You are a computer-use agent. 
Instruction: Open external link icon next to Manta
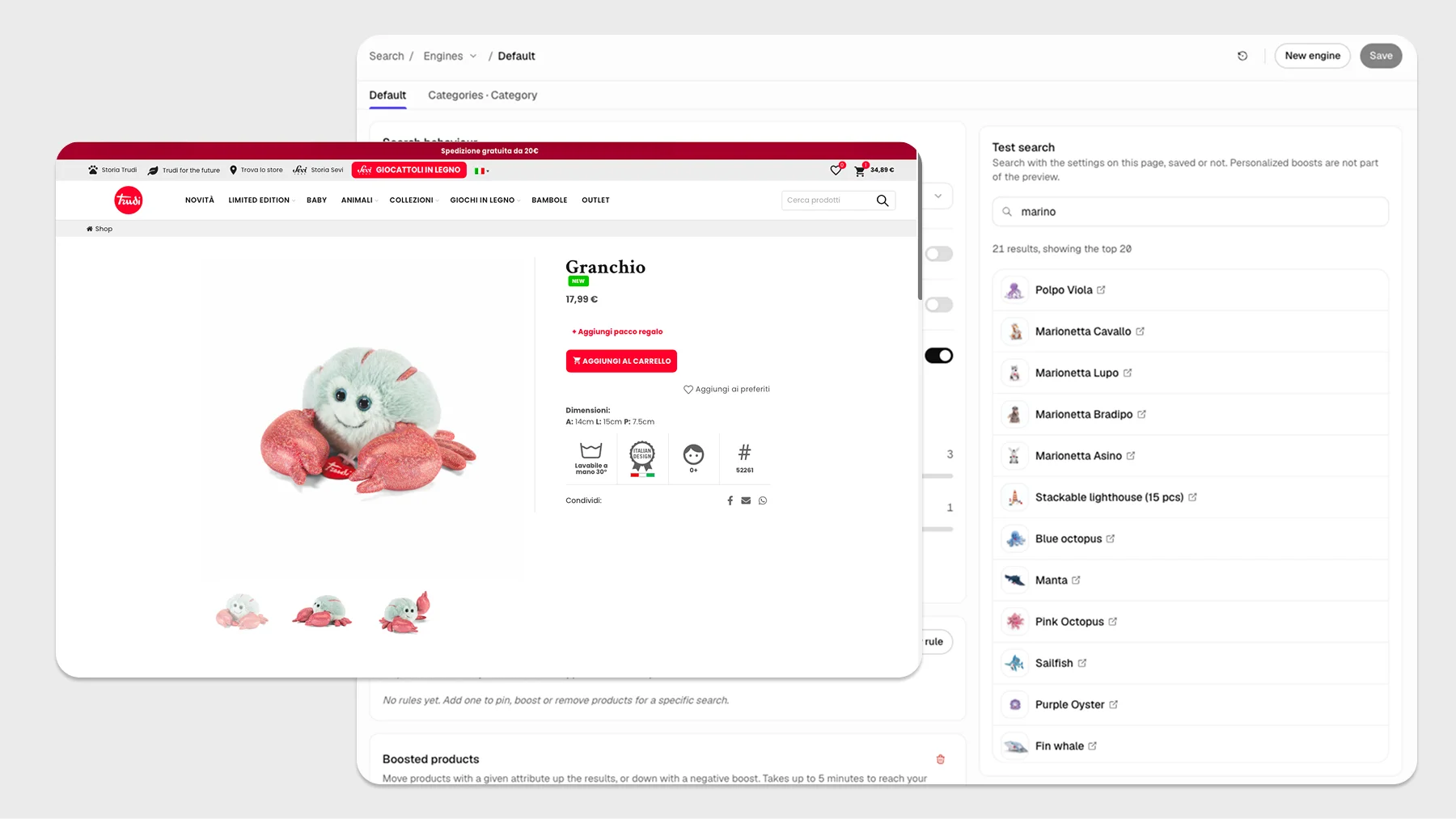1076,580
